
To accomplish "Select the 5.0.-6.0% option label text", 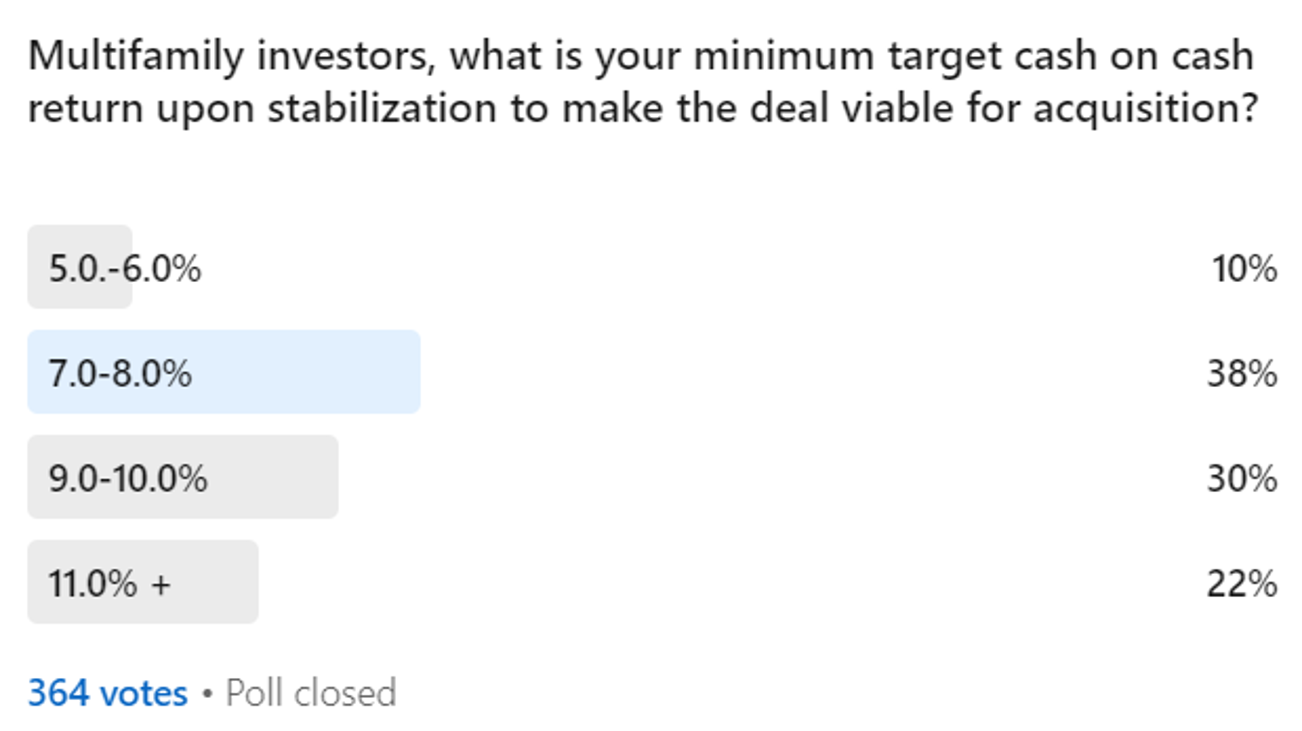I will (x=125, y=268).
